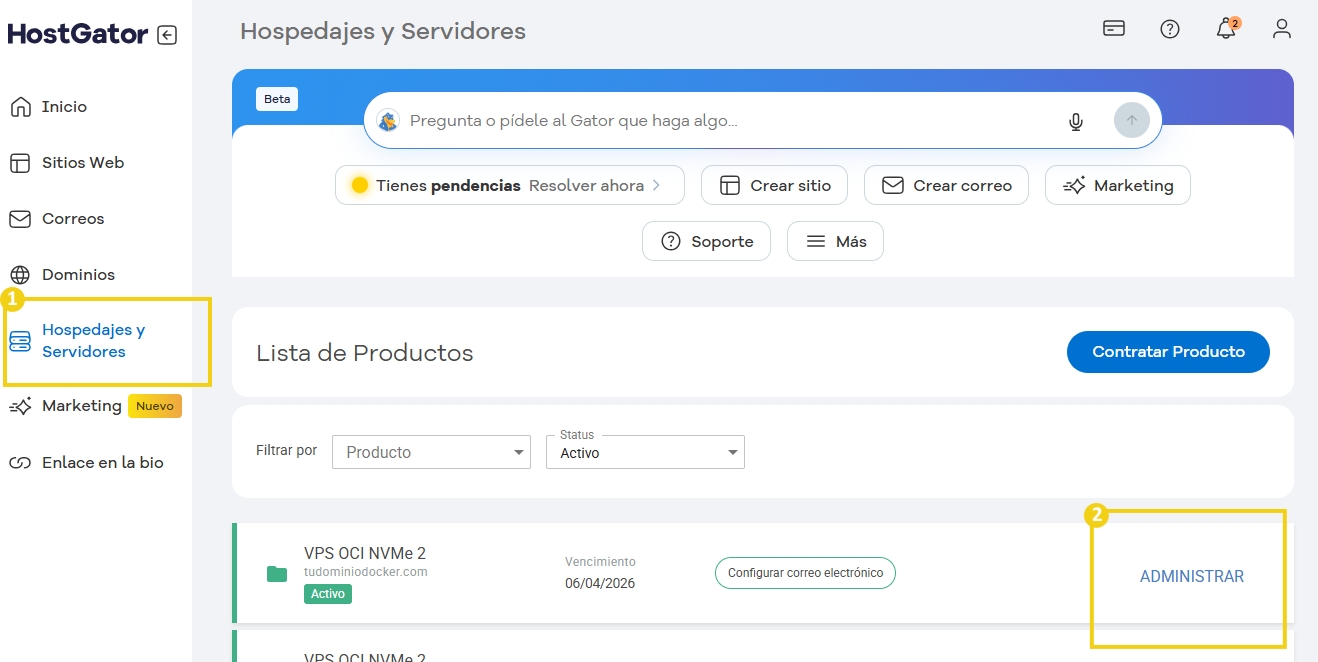Screen dimensions: 1318x662
Task: Open the user account icon
Action: (1281, 29)
